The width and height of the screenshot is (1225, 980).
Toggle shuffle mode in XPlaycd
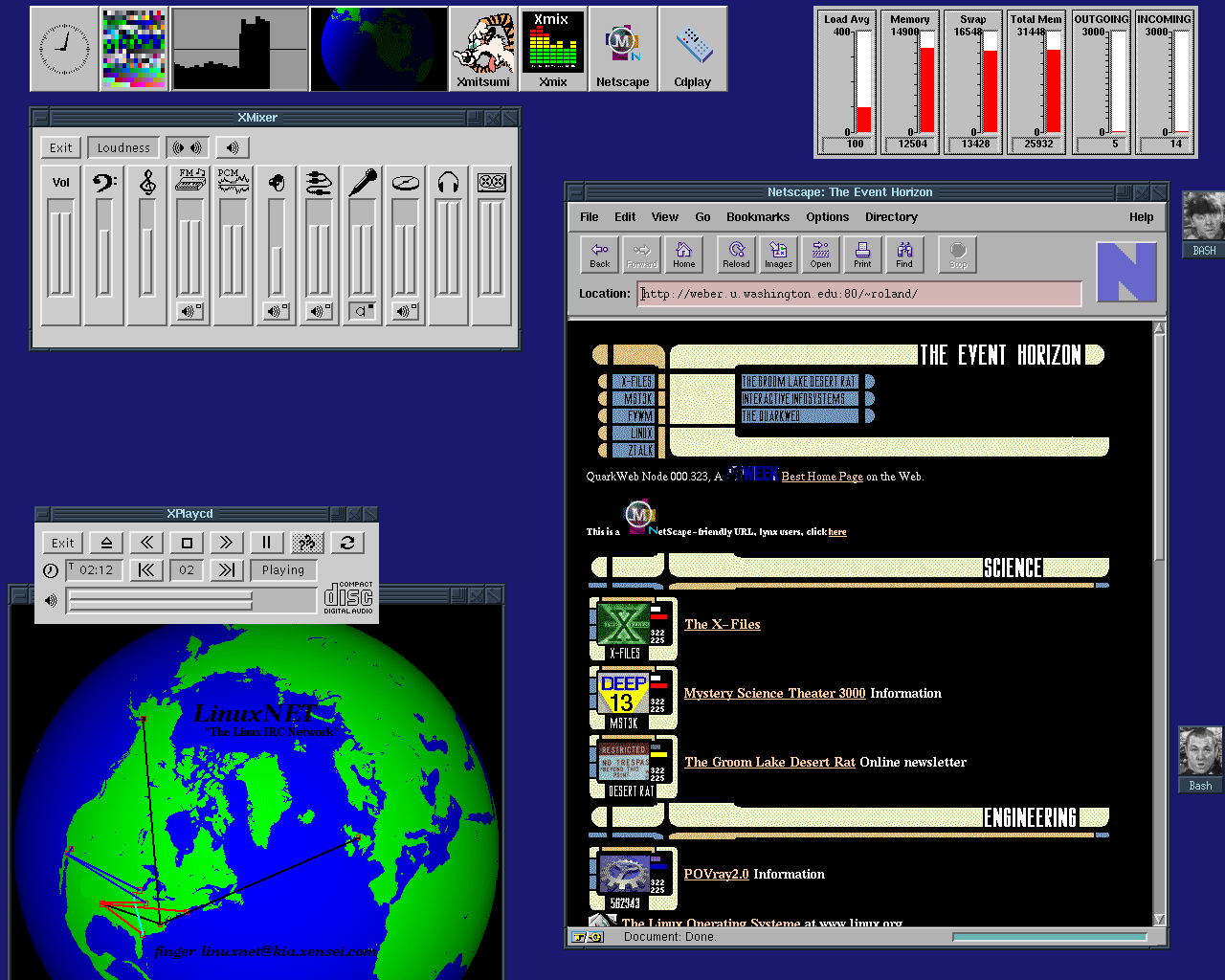tap(307, 543)
